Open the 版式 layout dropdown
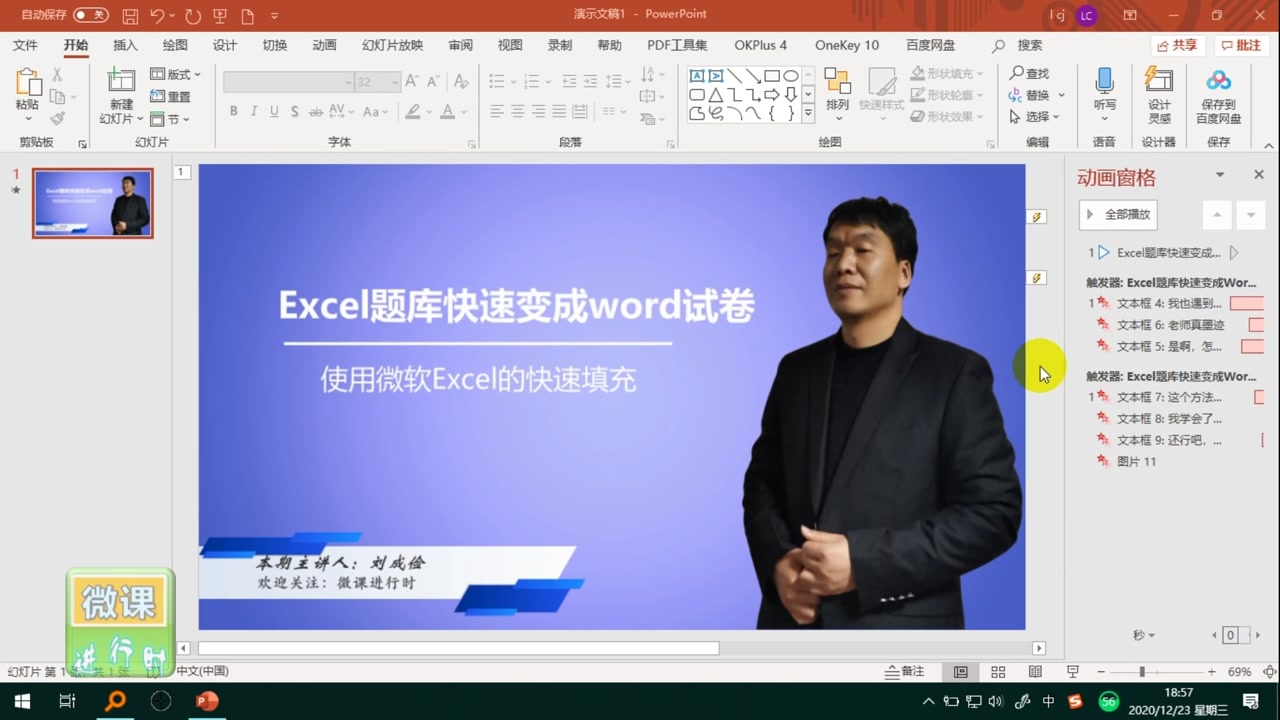The width and height of the screenshot is (1280, 720). click(x=176, y=75)
